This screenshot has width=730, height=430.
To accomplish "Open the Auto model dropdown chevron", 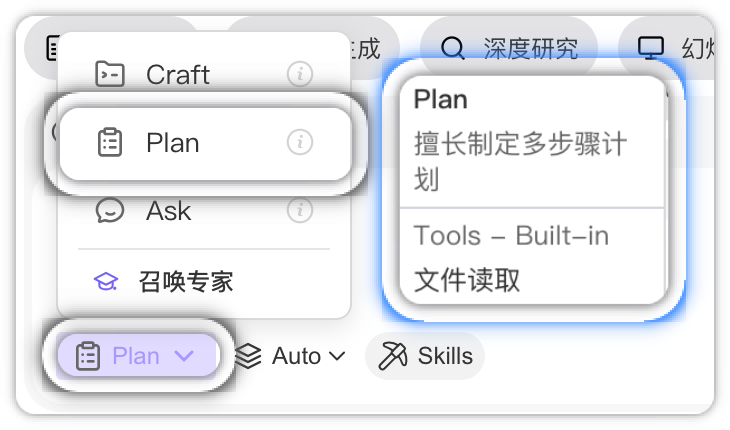I will point(337,355).
